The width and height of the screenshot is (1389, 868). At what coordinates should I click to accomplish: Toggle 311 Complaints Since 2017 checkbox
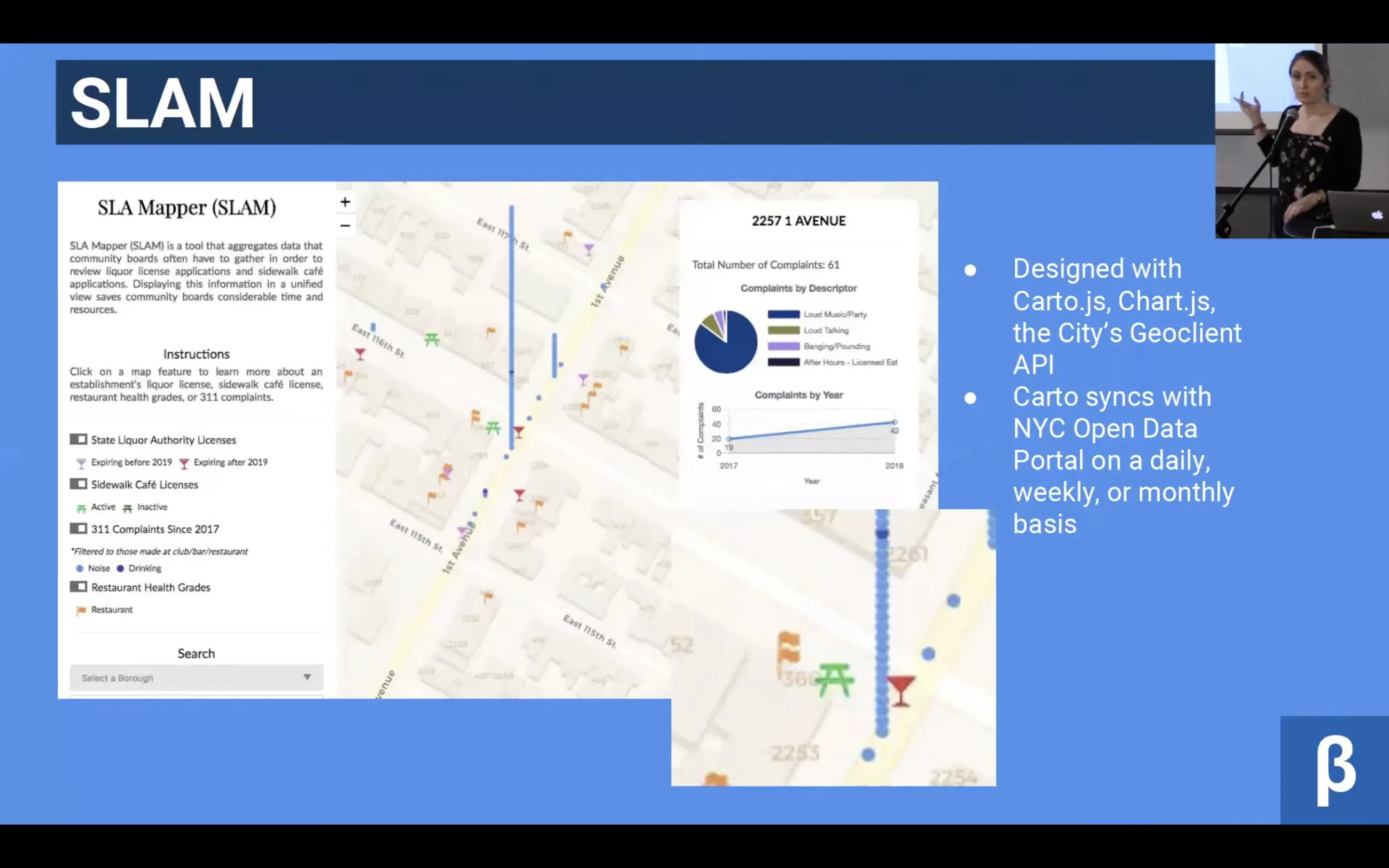coord(79,528)
